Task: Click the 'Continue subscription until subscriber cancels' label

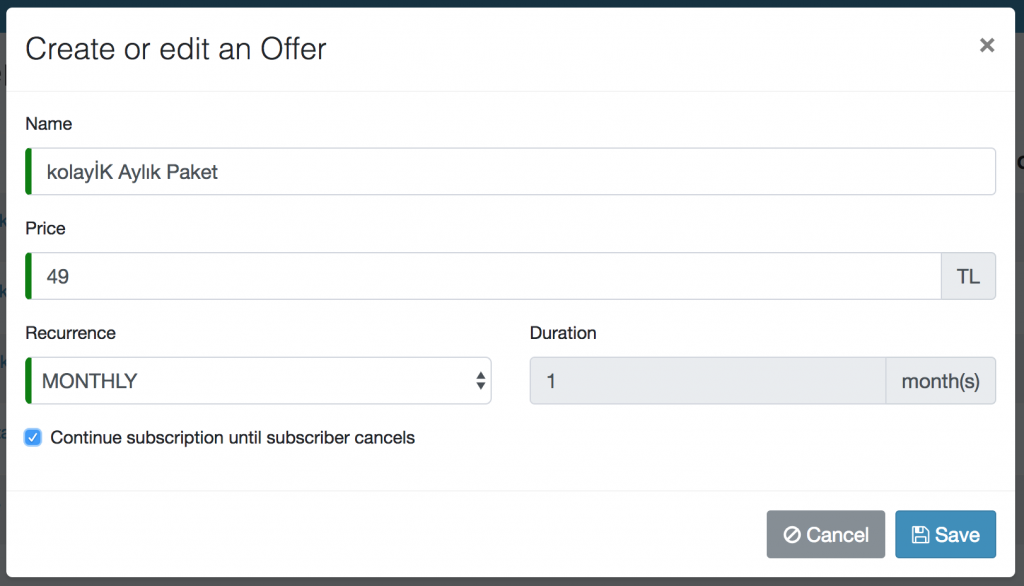Action: click(232, 437)
